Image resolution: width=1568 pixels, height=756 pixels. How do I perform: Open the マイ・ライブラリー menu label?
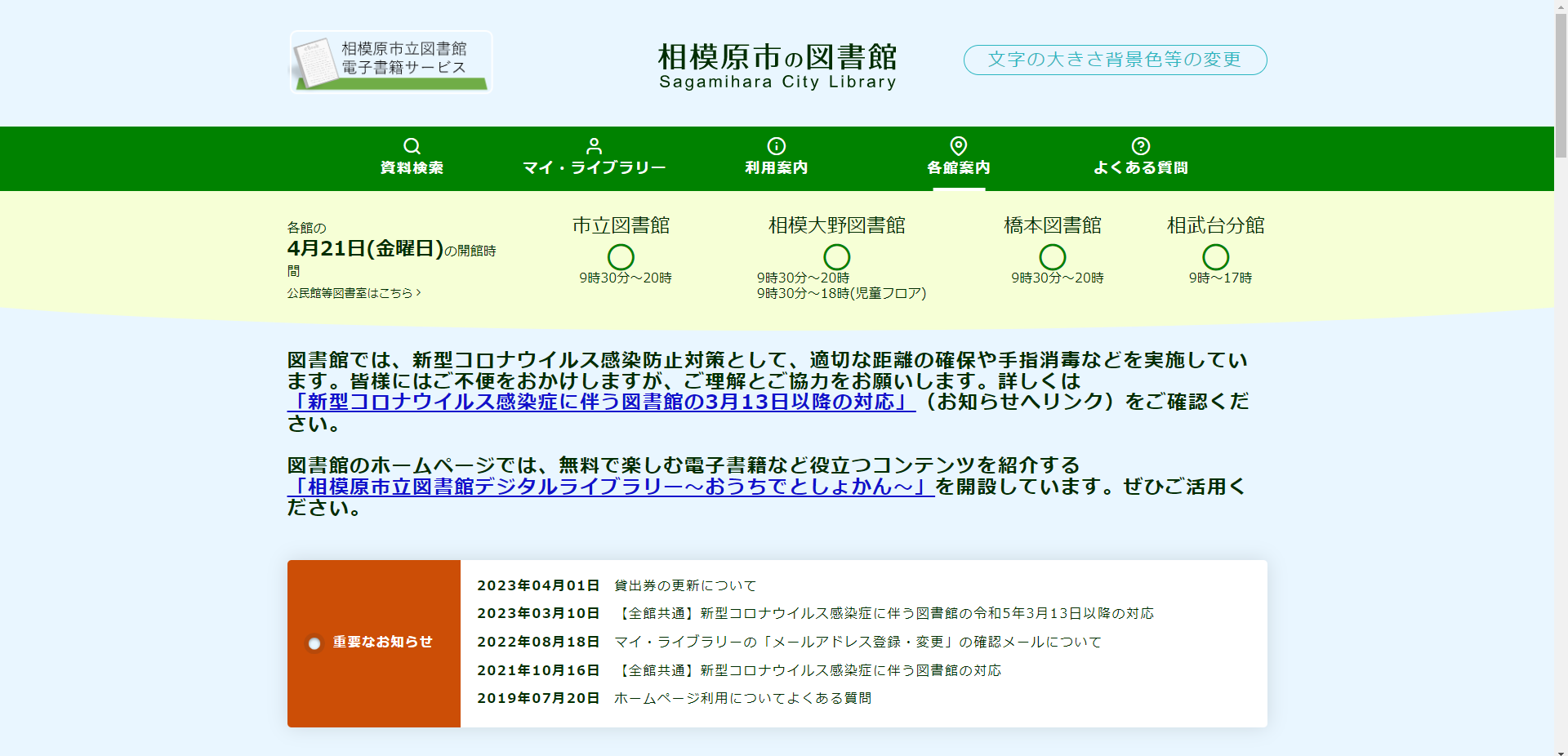[594, 167]
